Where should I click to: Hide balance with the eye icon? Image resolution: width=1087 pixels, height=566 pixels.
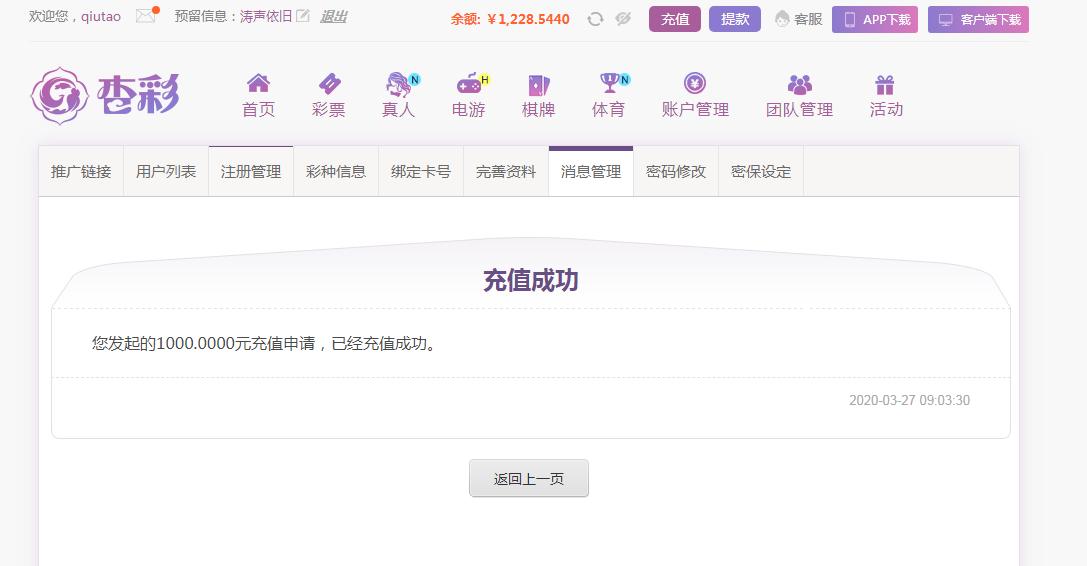(623, 19)
